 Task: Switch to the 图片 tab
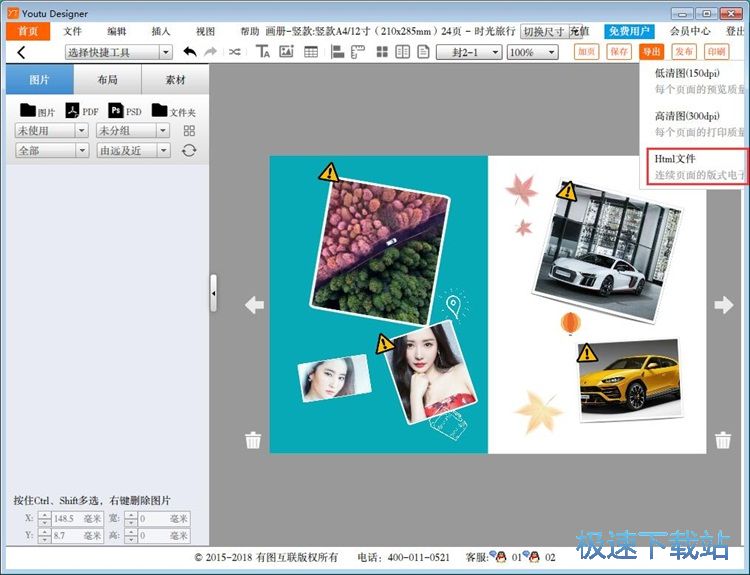tap(40, 80)
